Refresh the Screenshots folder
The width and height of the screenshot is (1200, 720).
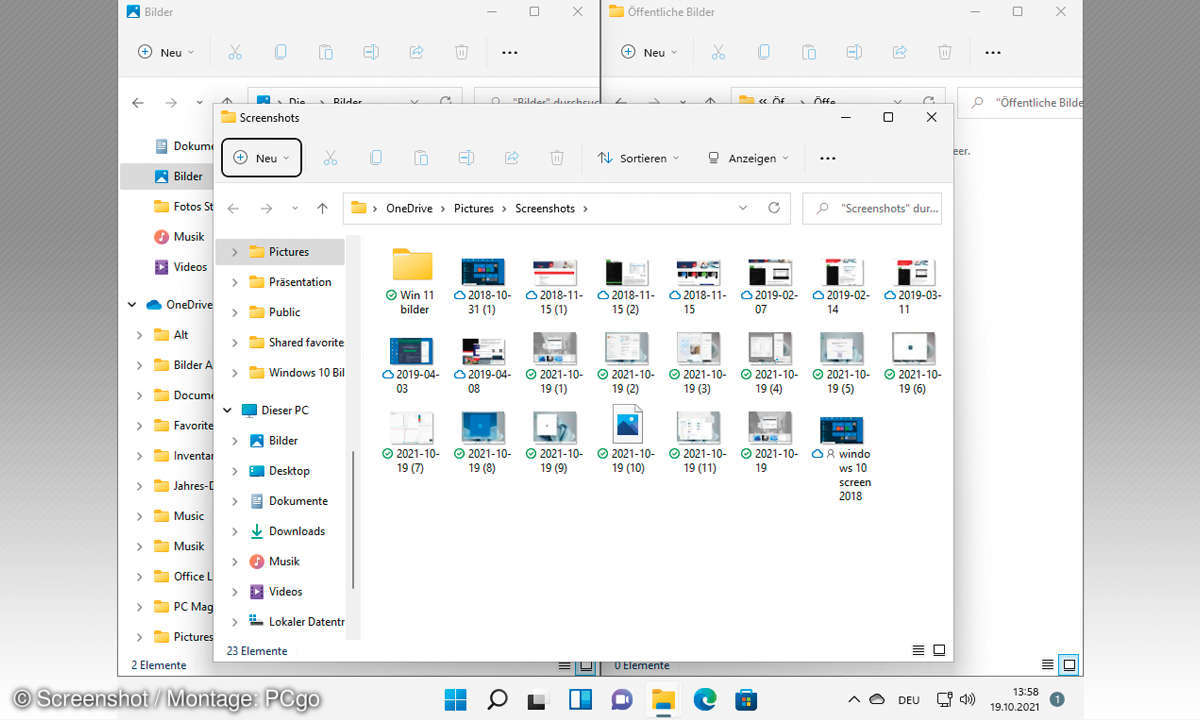coord(774,209)
